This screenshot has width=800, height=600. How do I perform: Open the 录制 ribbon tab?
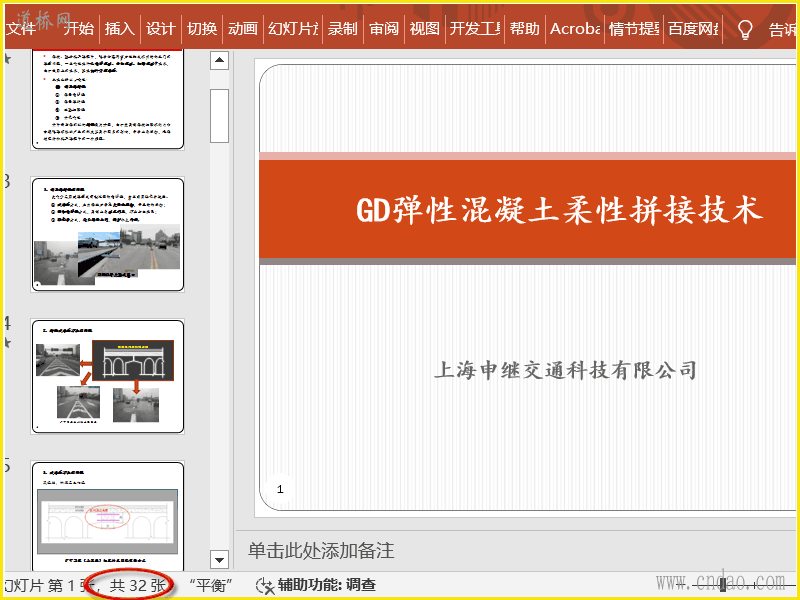(342, 29)
